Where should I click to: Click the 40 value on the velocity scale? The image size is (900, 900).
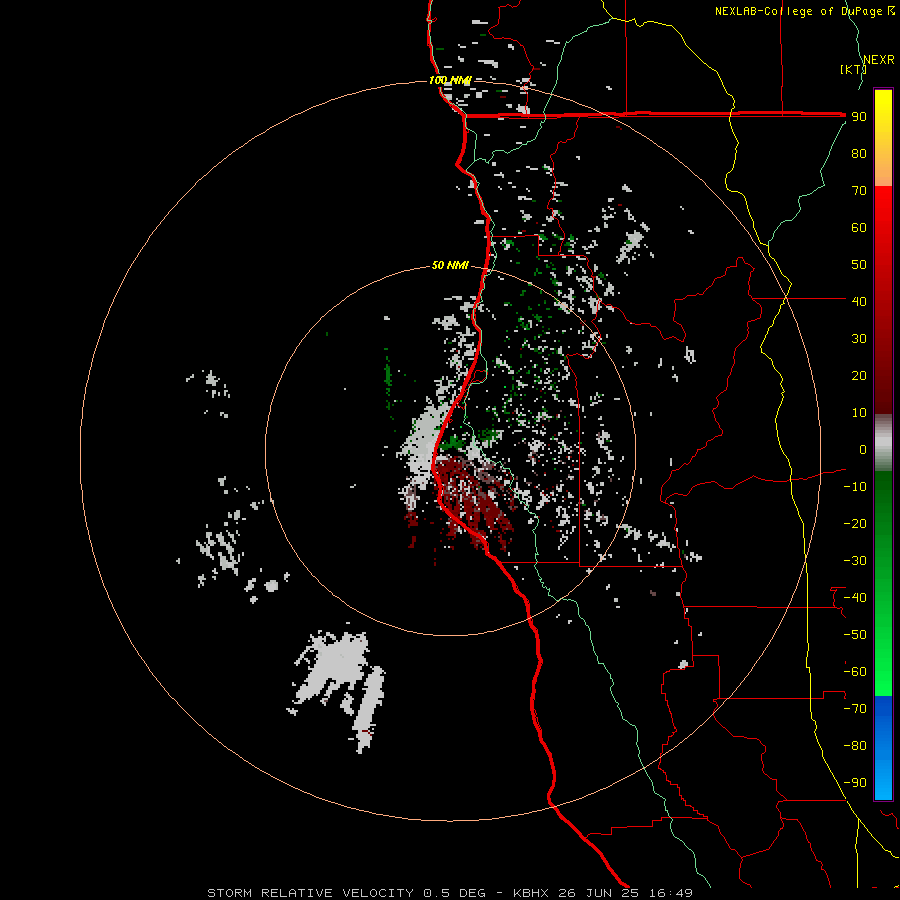[x=859, y=301]
